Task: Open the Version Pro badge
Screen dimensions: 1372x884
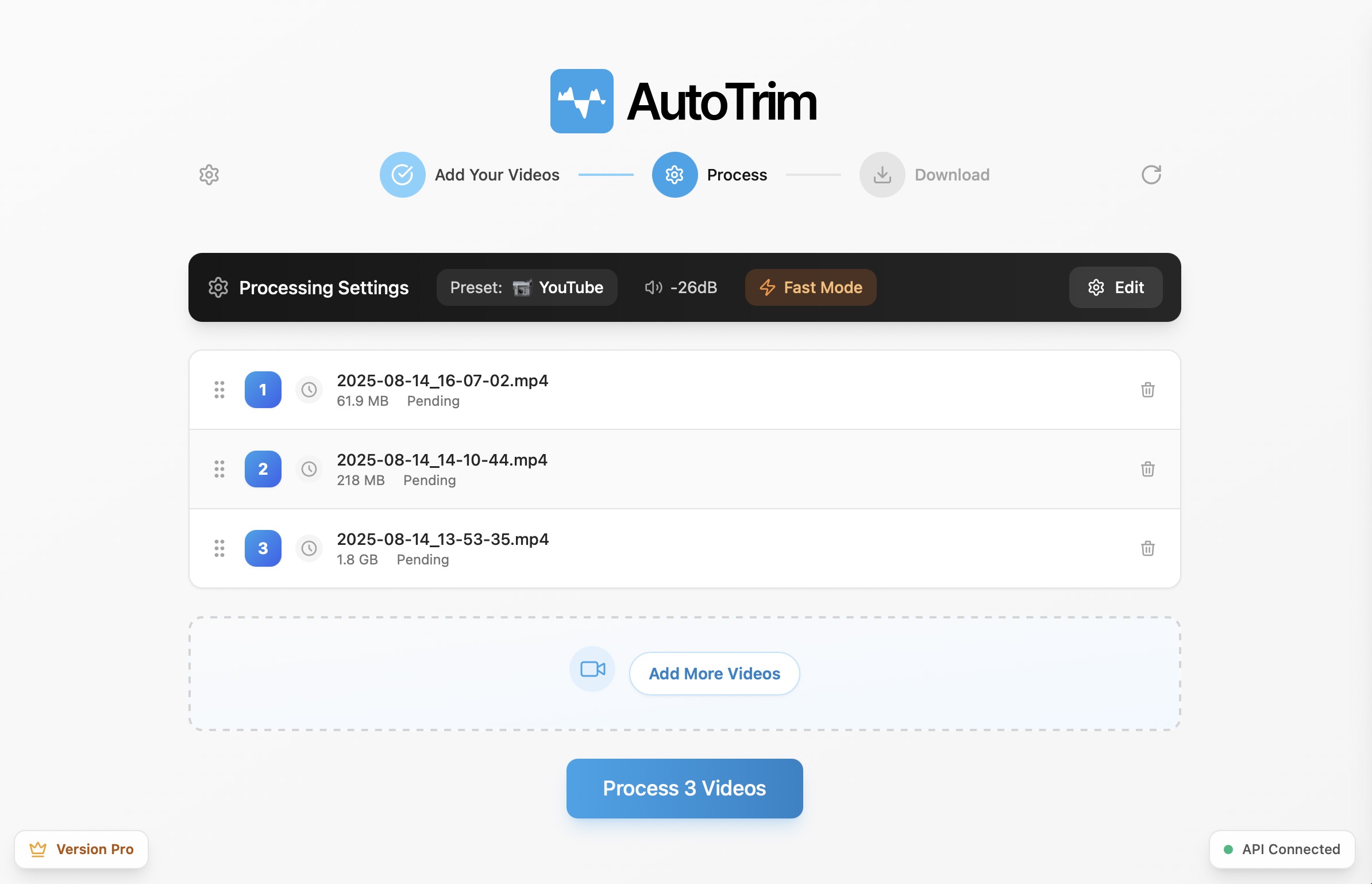Action: click(81, 850)
